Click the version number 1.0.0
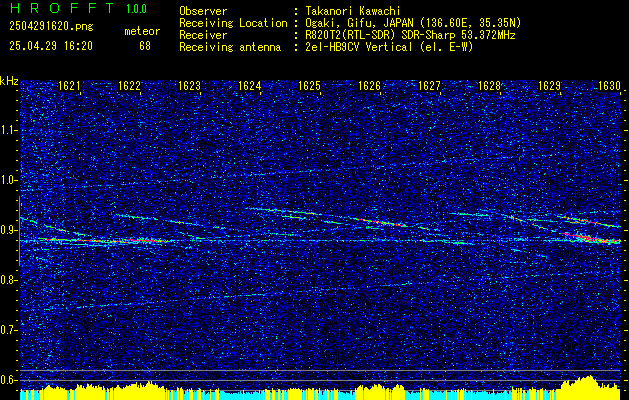The height and width of the screenshot is (400, 629). pyautogui.click(x=136, y=9)
